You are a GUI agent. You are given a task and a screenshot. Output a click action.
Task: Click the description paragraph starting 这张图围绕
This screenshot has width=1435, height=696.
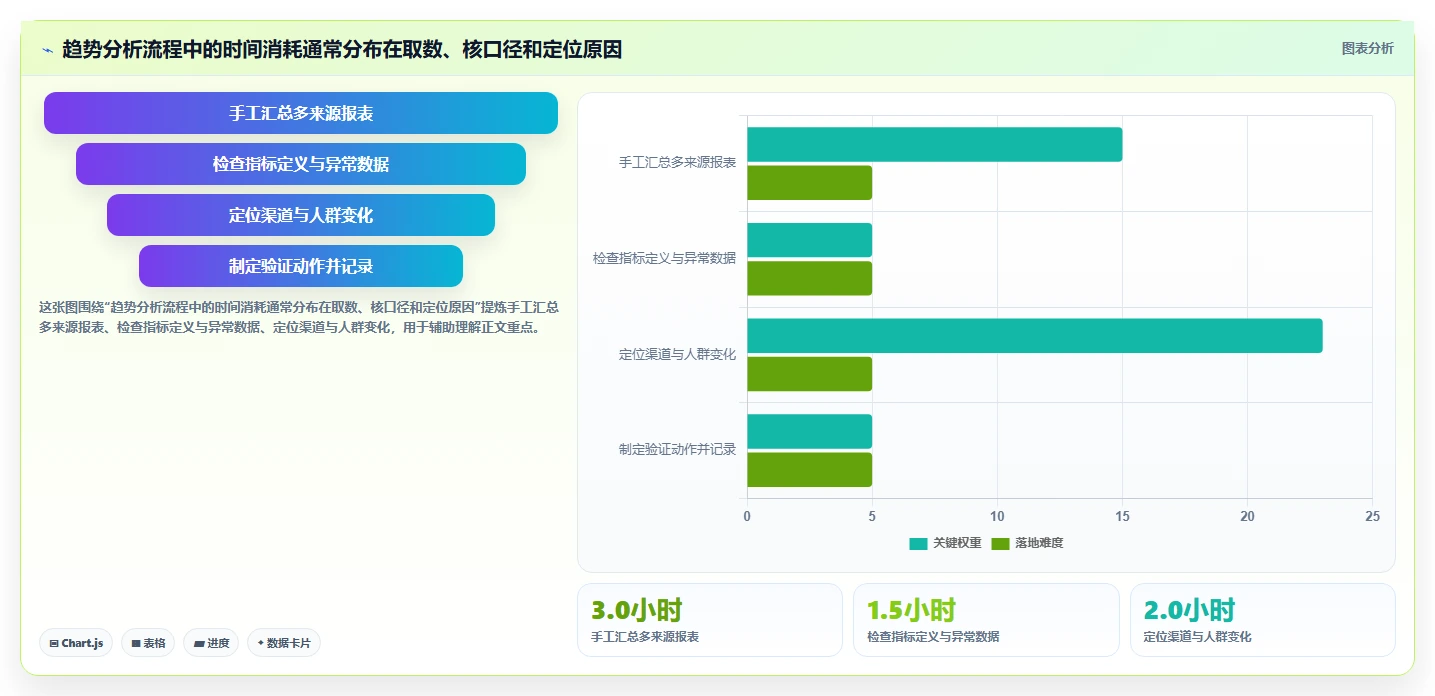point(299,317)
